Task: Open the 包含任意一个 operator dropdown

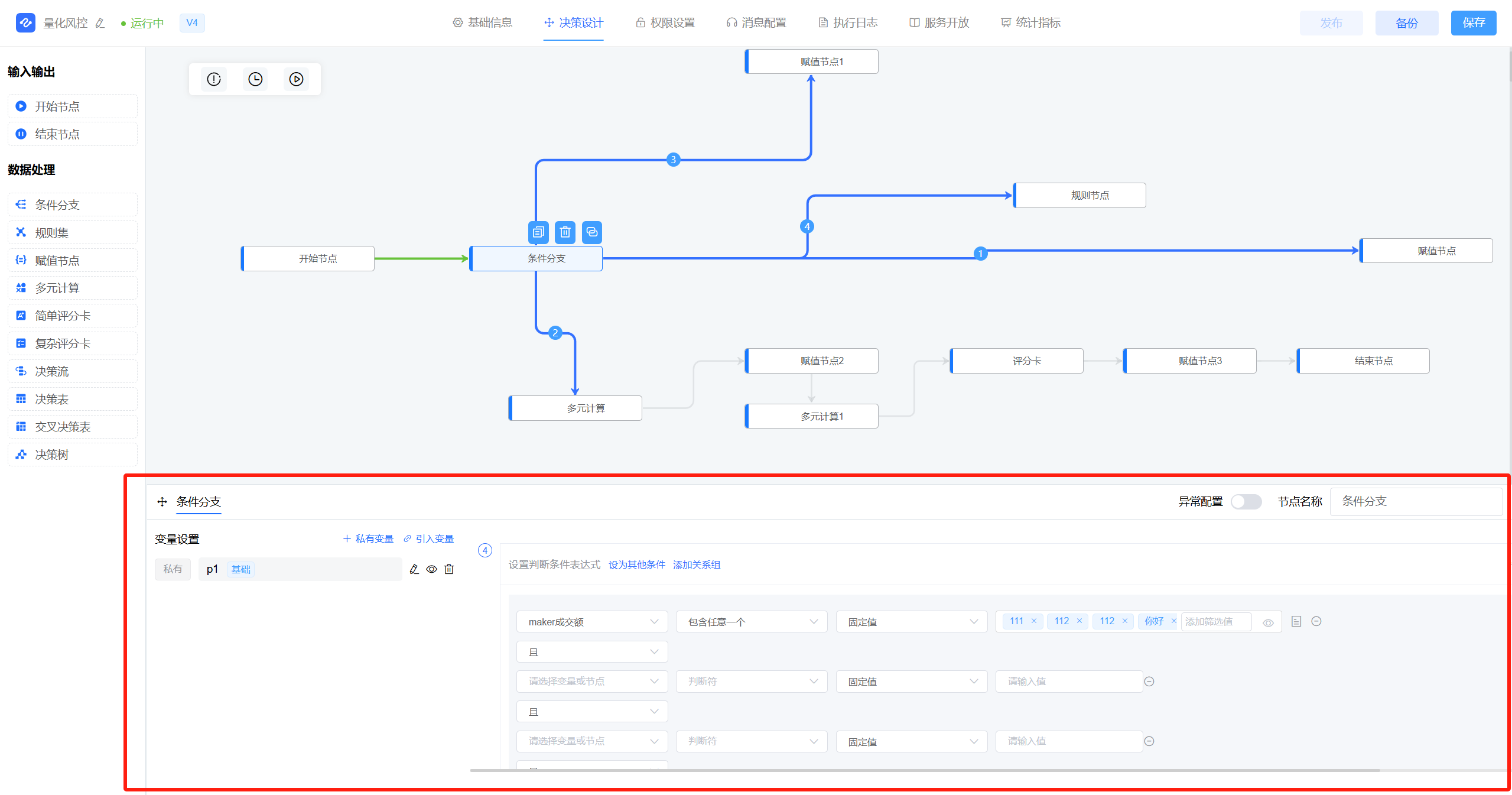Action: [752, 622]
